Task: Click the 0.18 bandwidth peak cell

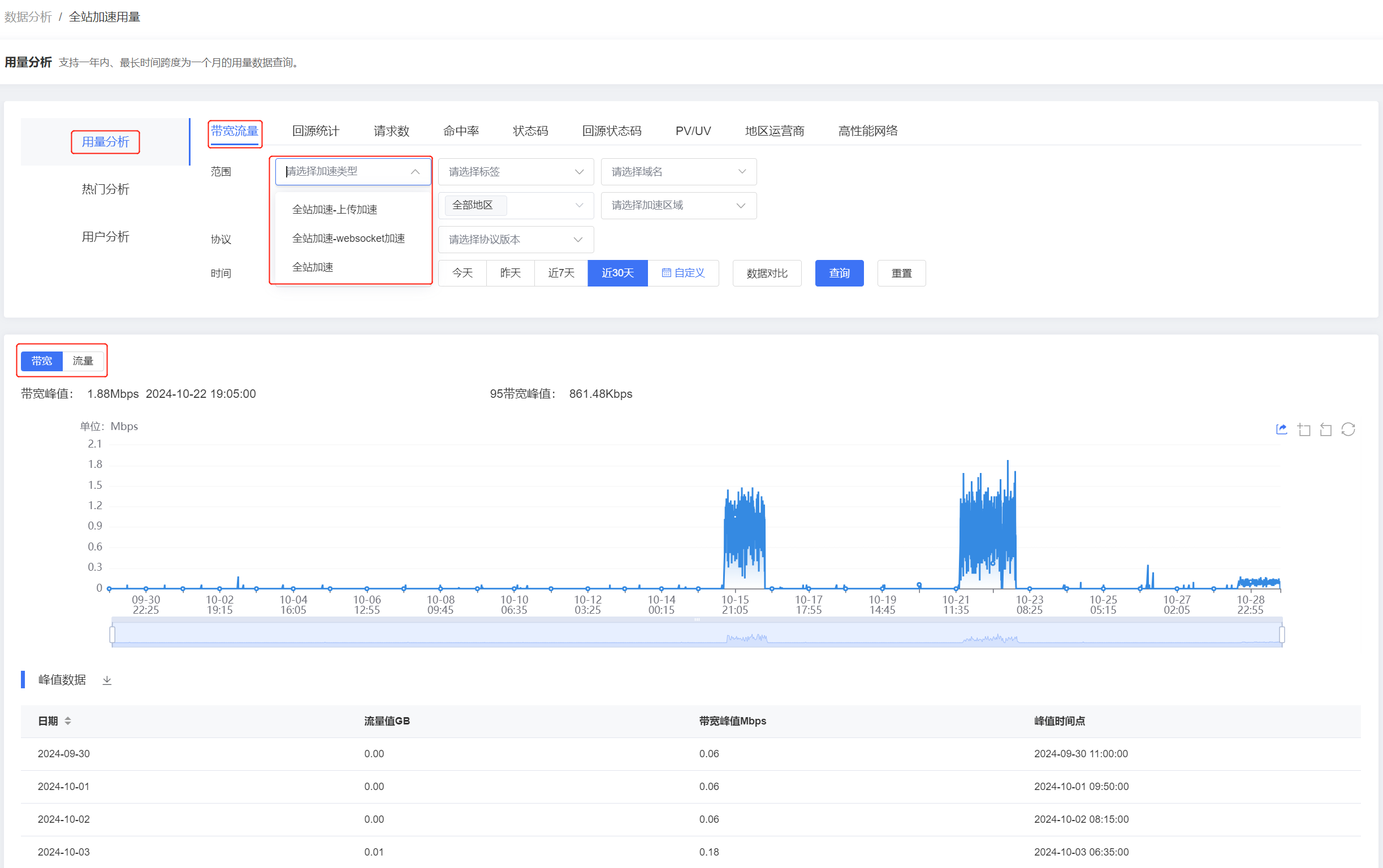Action: [x=708, y=852]
